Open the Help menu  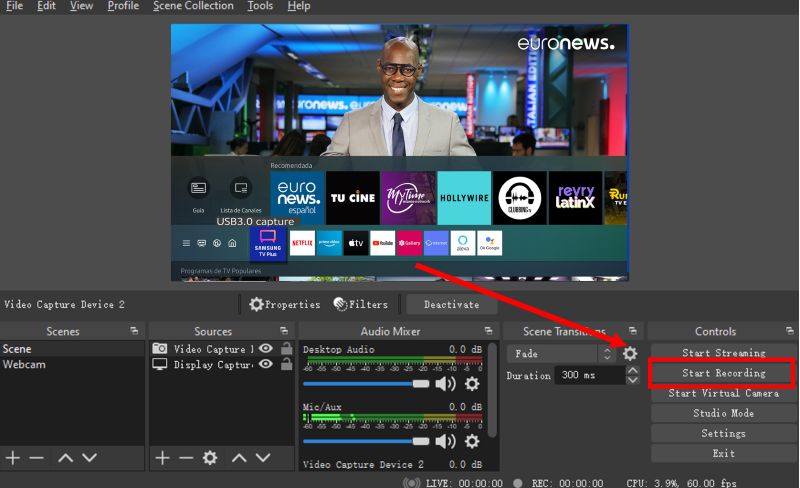click(298, 6)
